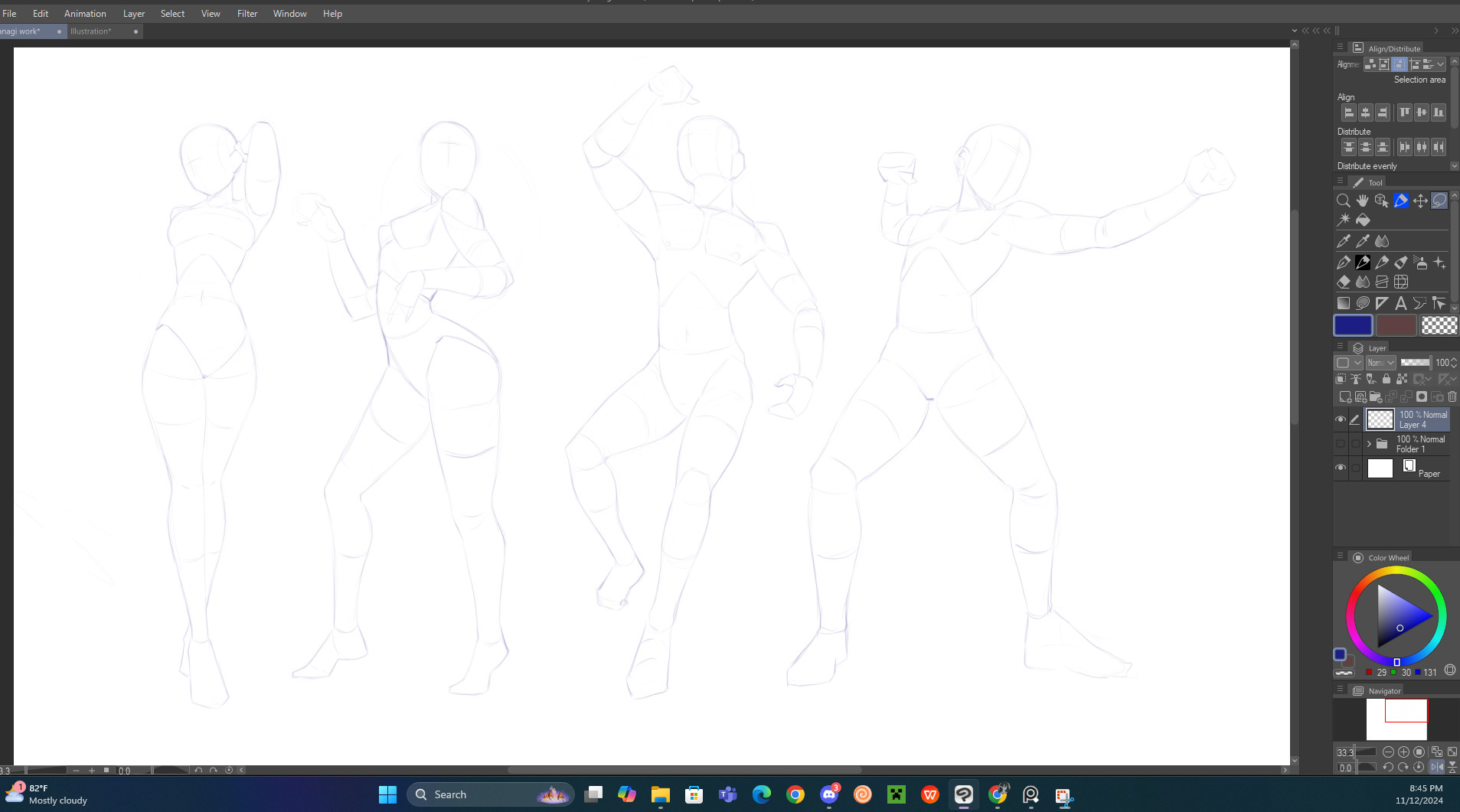This screenshot has height=812, width=1460.
Task: Select the Decoration sparkle tool
Action: tap(1439, 263)
